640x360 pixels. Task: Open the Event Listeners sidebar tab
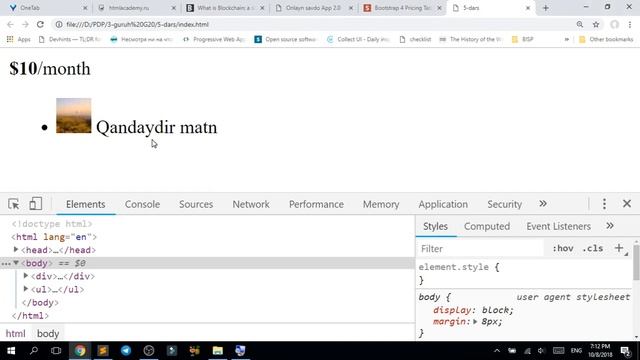tap(558, 226)
